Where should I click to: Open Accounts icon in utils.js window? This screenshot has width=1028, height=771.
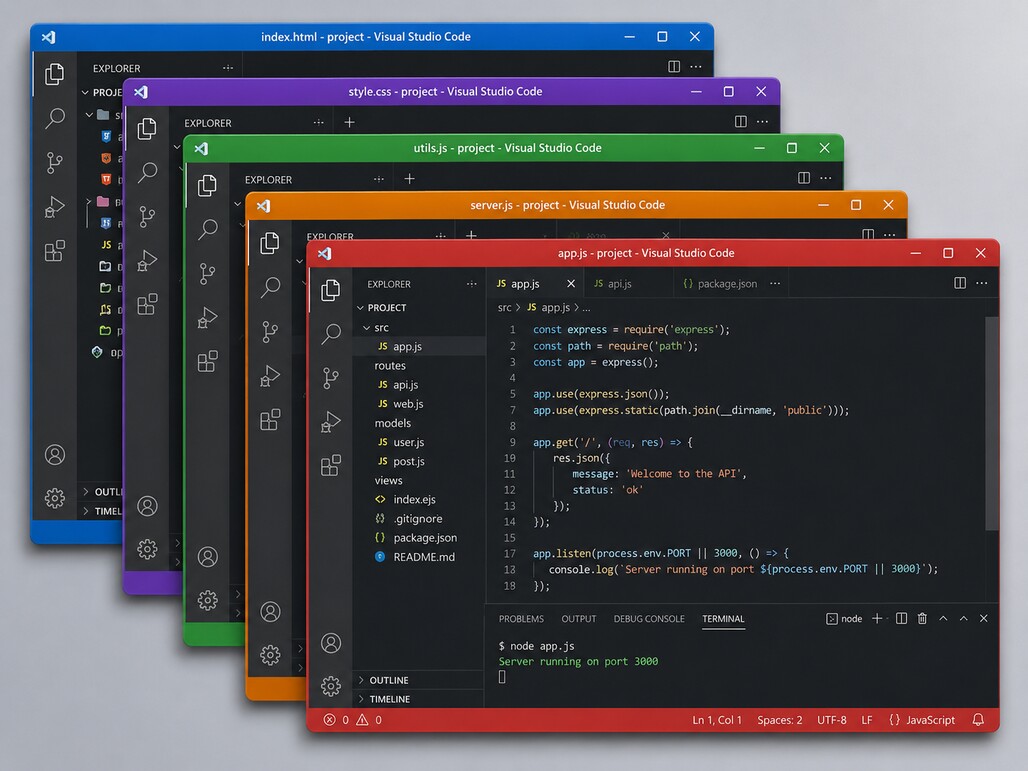[208, 557]
